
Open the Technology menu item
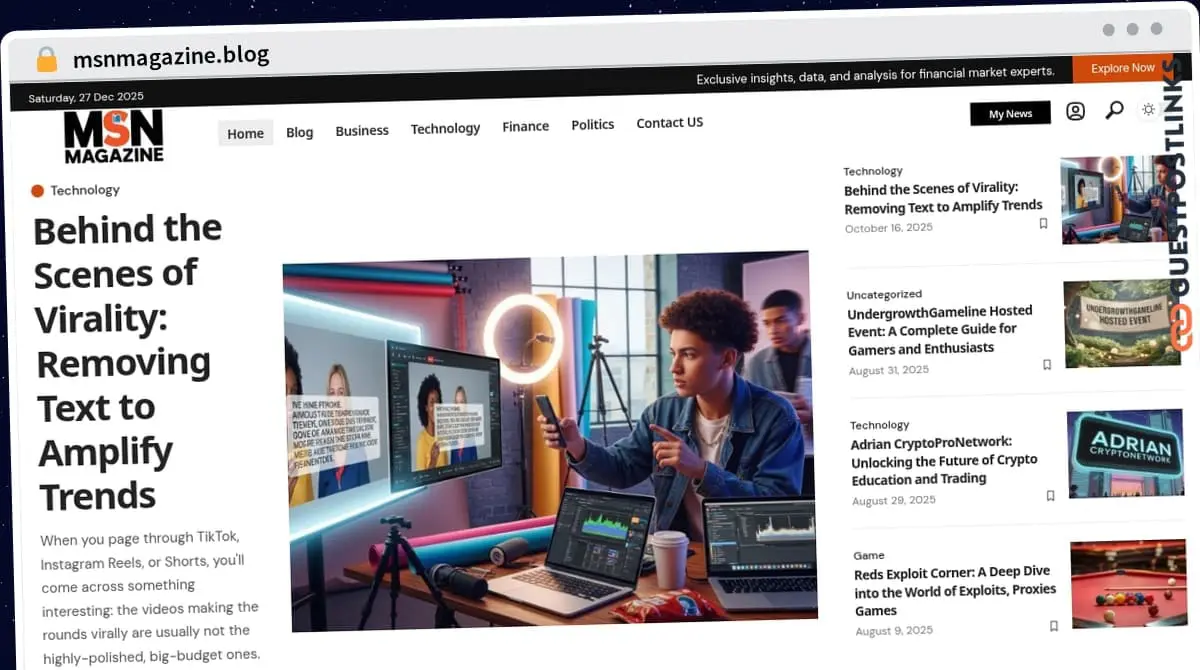445,128
